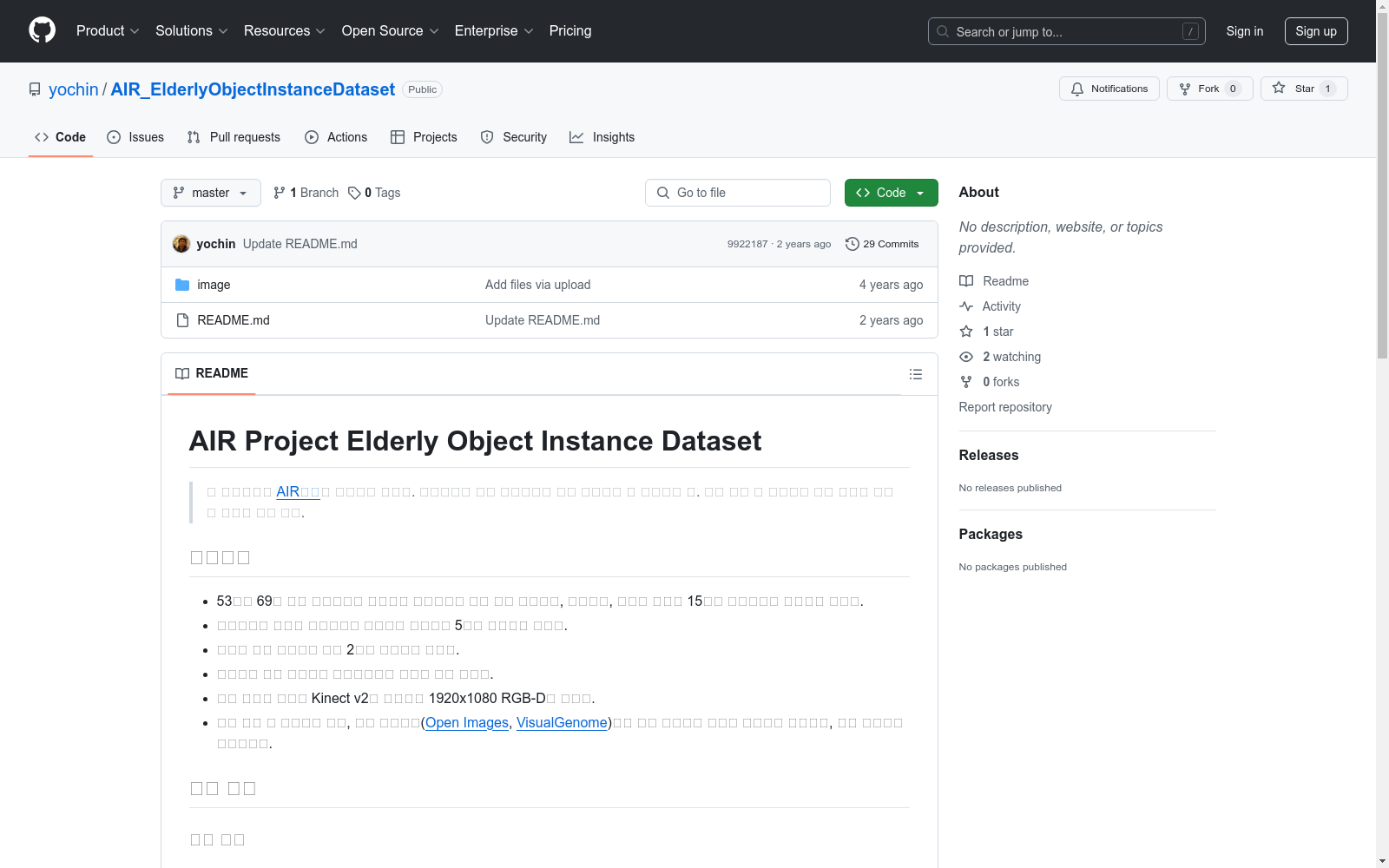Click the yochin avatar image
This screenshot has width=1389, height=868.
click(181, 244)
